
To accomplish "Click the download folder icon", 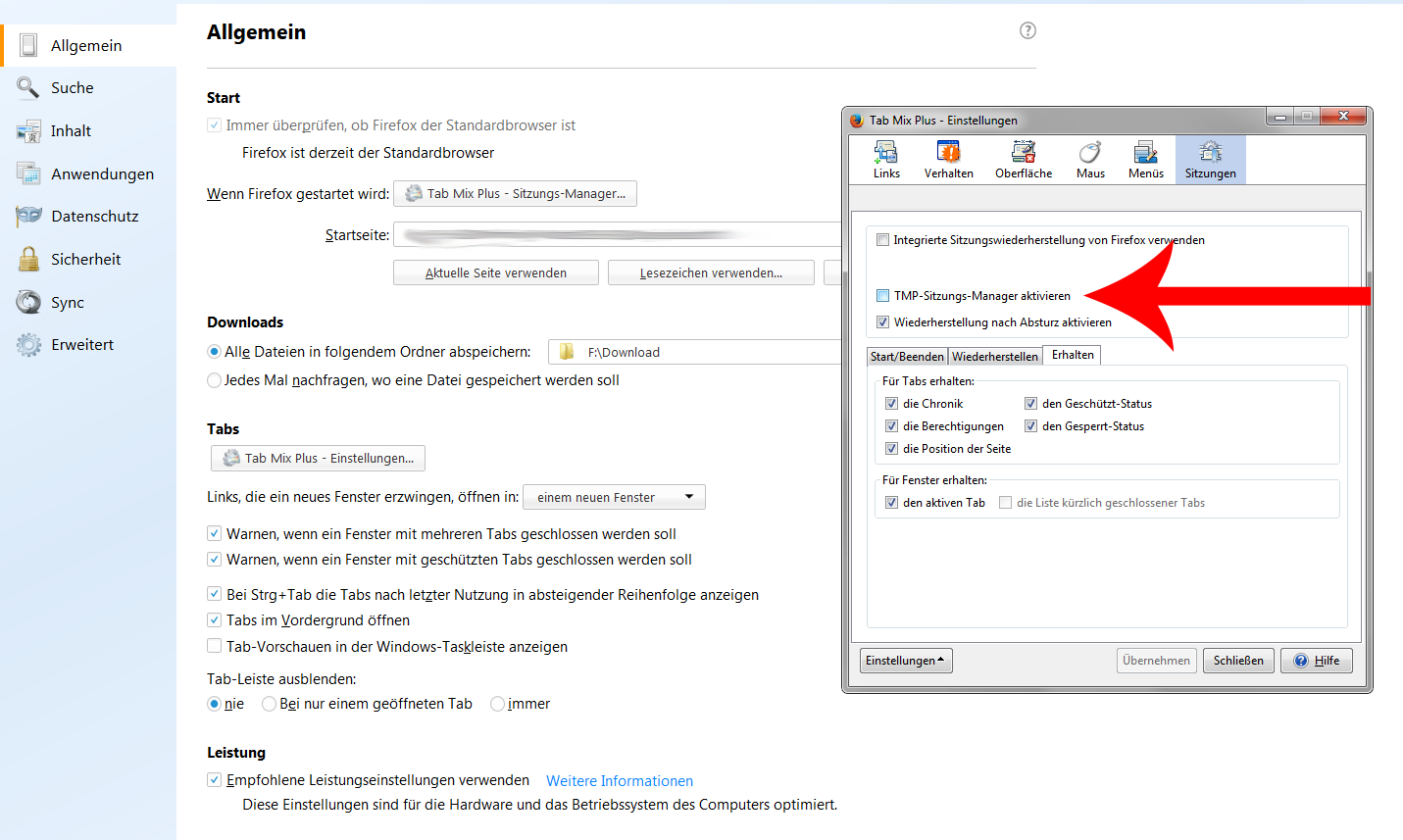I will [x=567, y=352].
